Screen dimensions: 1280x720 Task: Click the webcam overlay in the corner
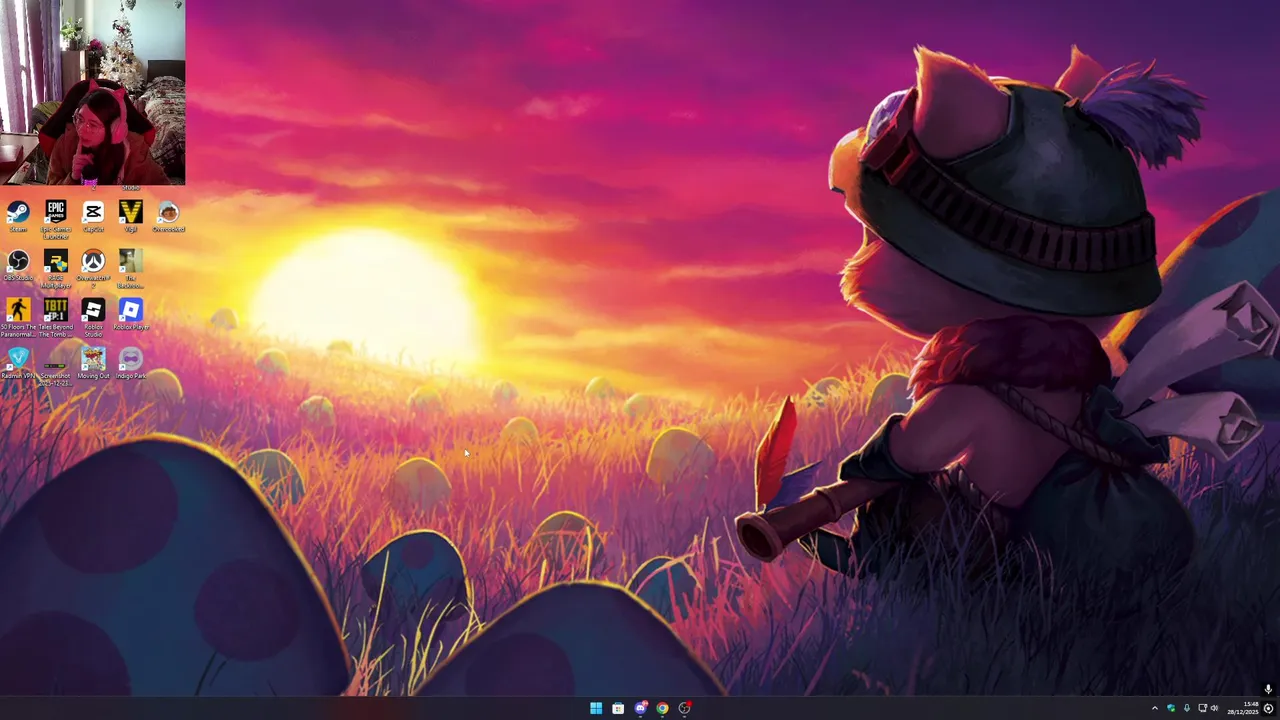pyautogui.click(x=93, y=93)
